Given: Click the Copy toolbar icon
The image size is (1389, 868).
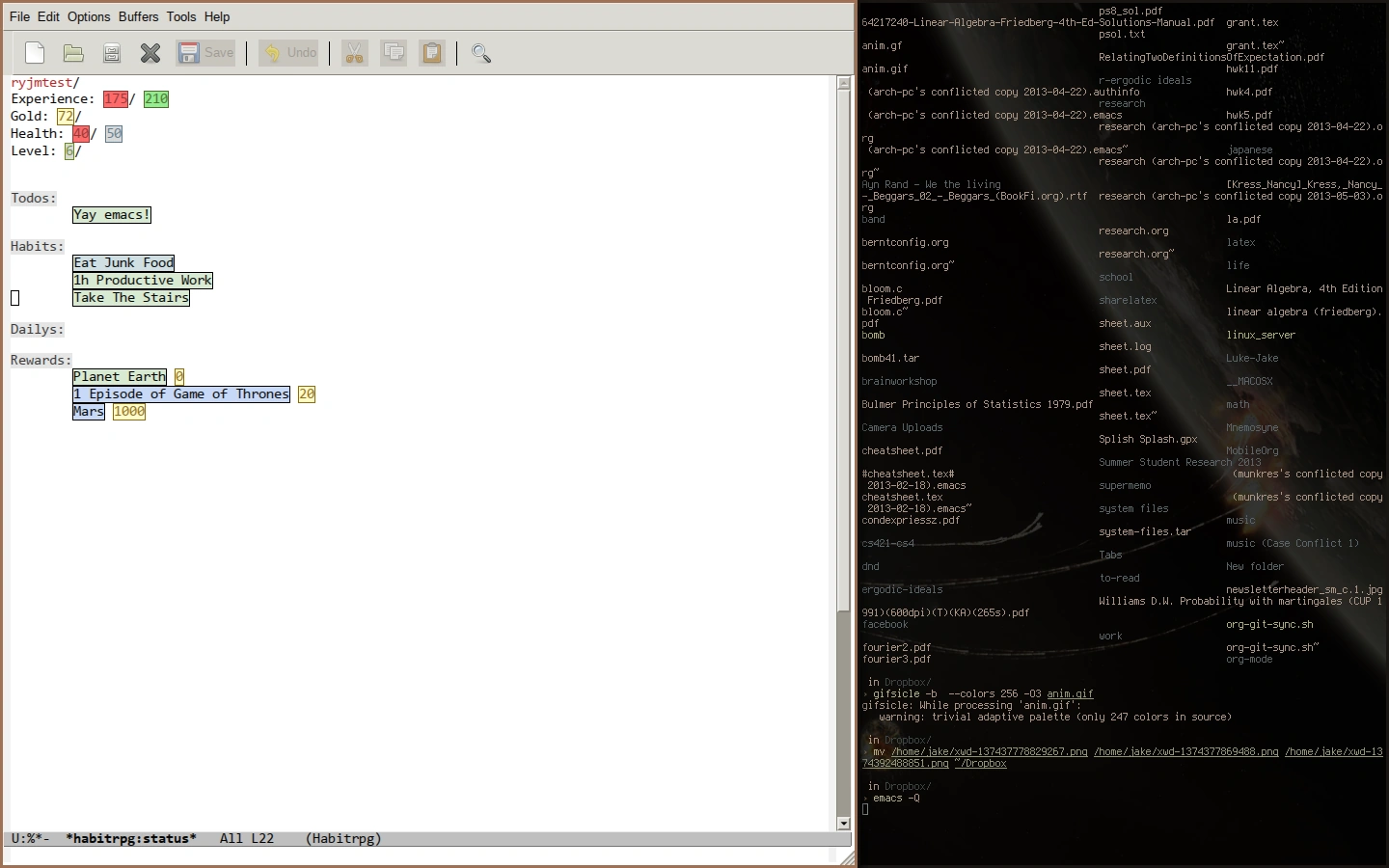Looking at the screenshot, I should click(394, 53).
